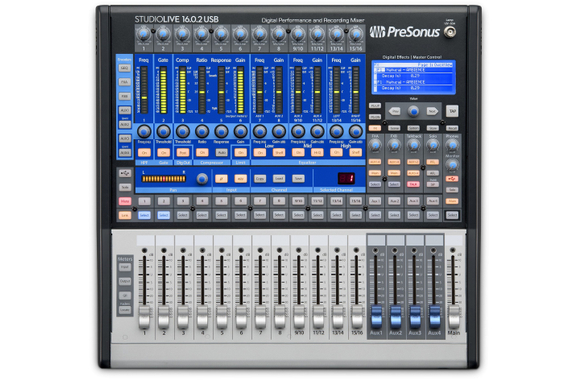
Task: Toggle the High band Shelf button
Action: click(356, 153)
